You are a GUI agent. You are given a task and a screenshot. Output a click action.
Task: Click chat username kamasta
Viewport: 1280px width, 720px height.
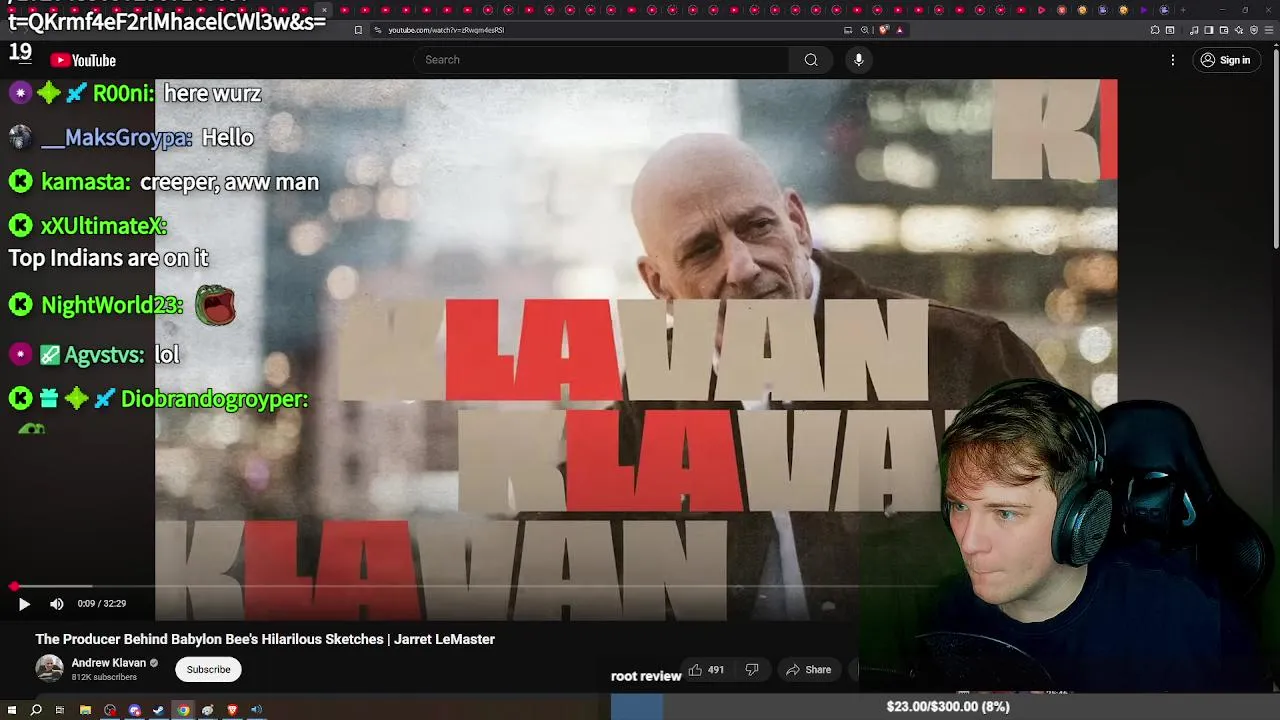click(86, 182)
